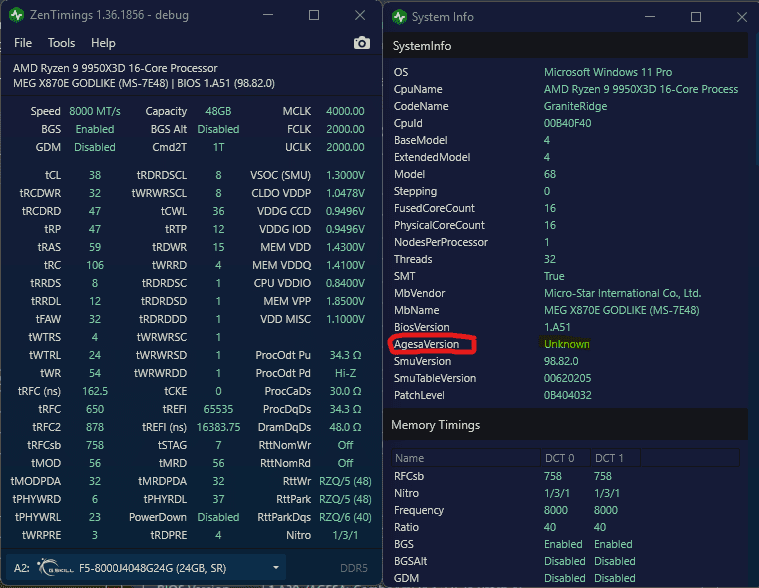This screenshot has height=588, width=759.
Task: Close the ZenTimings window
Action: coord(360,16)
